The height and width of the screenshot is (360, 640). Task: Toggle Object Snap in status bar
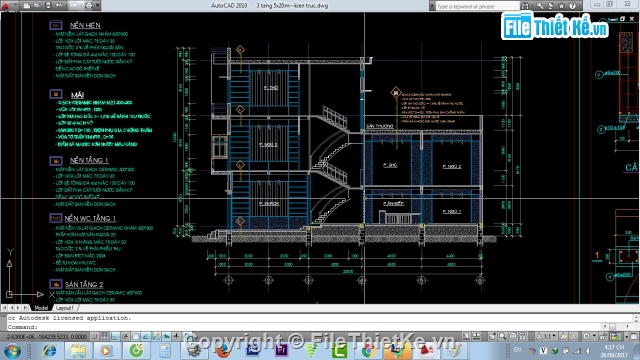[136, 336]
